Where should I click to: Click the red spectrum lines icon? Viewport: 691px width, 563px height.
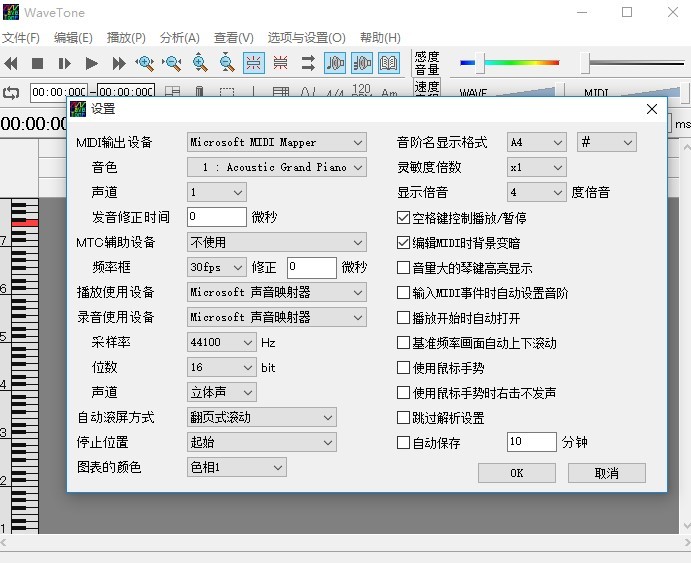281,63
